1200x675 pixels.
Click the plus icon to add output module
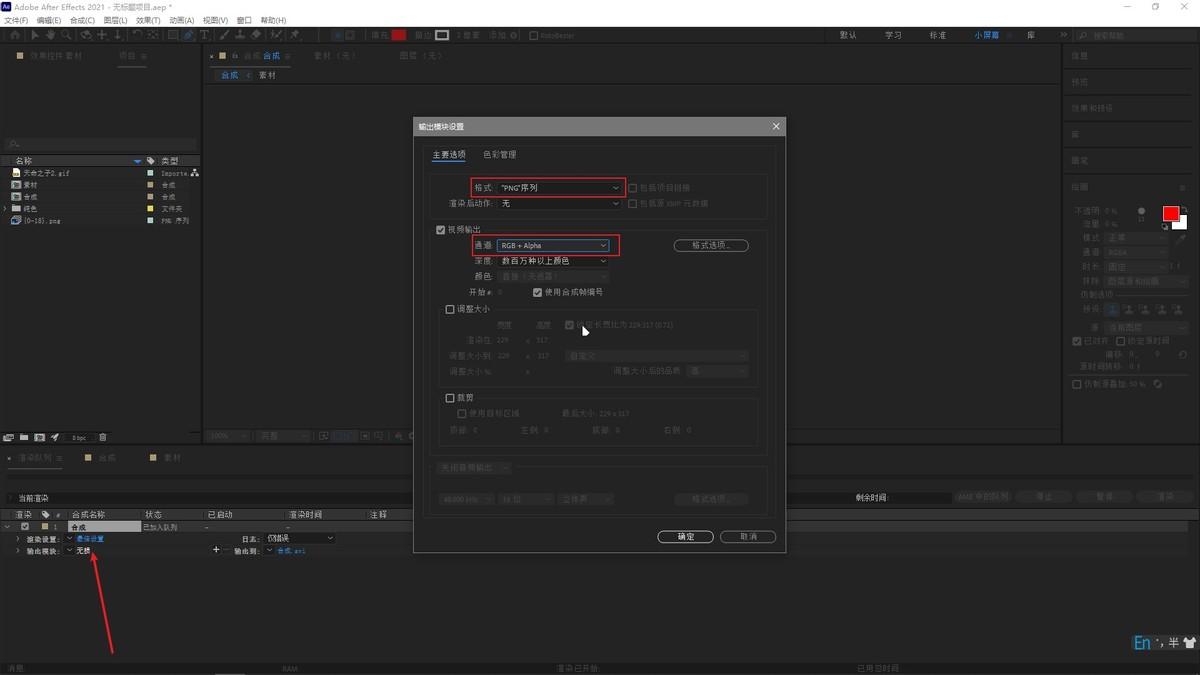(x=216, y=550)
